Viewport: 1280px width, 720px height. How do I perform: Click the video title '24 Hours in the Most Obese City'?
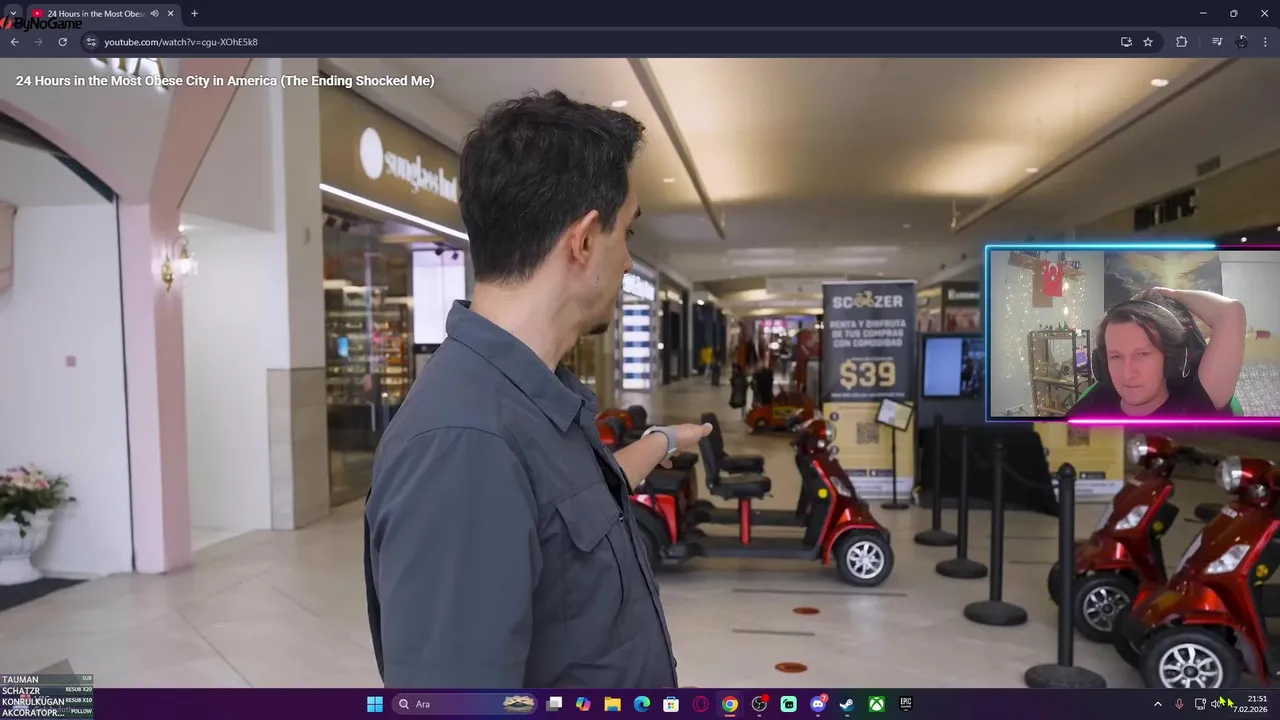point(225,81)
